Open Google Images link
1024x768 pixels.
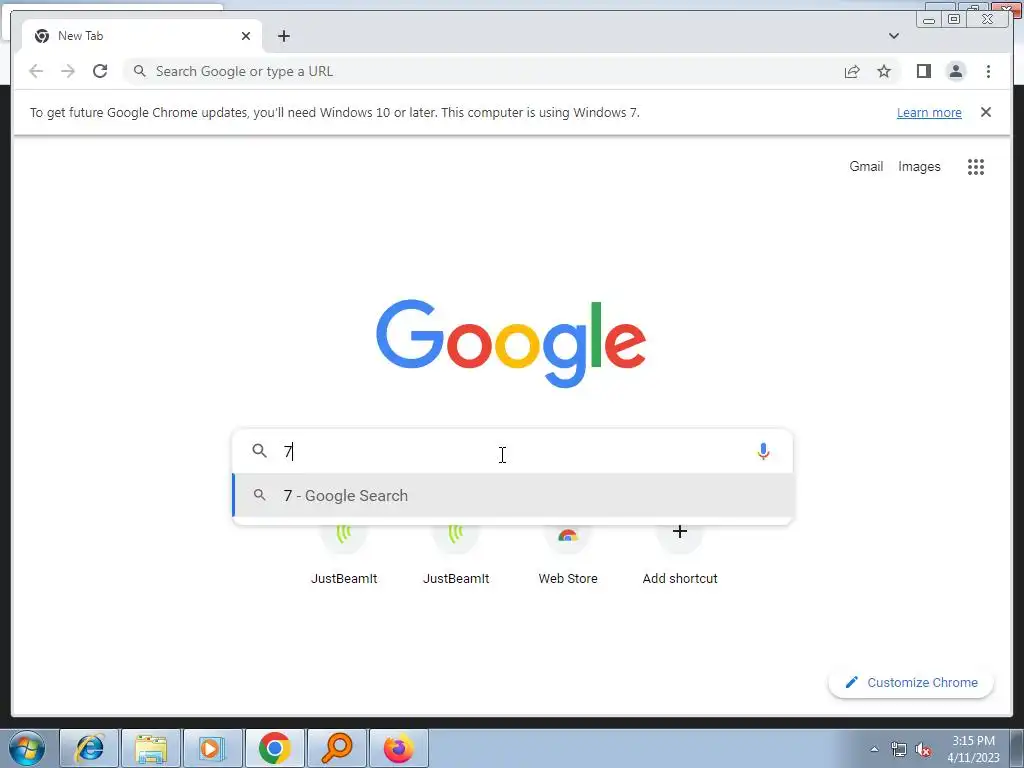(x=919, y=167)
